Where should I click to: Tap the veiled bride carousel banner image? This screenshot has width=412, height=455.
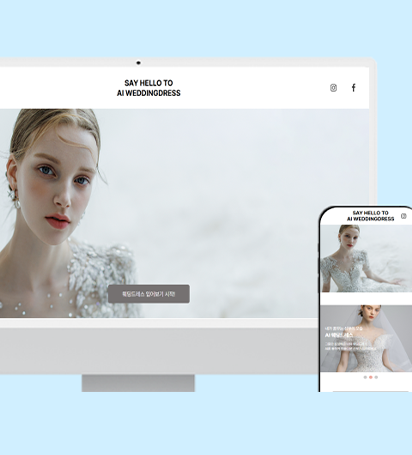(x=366, y=338)
